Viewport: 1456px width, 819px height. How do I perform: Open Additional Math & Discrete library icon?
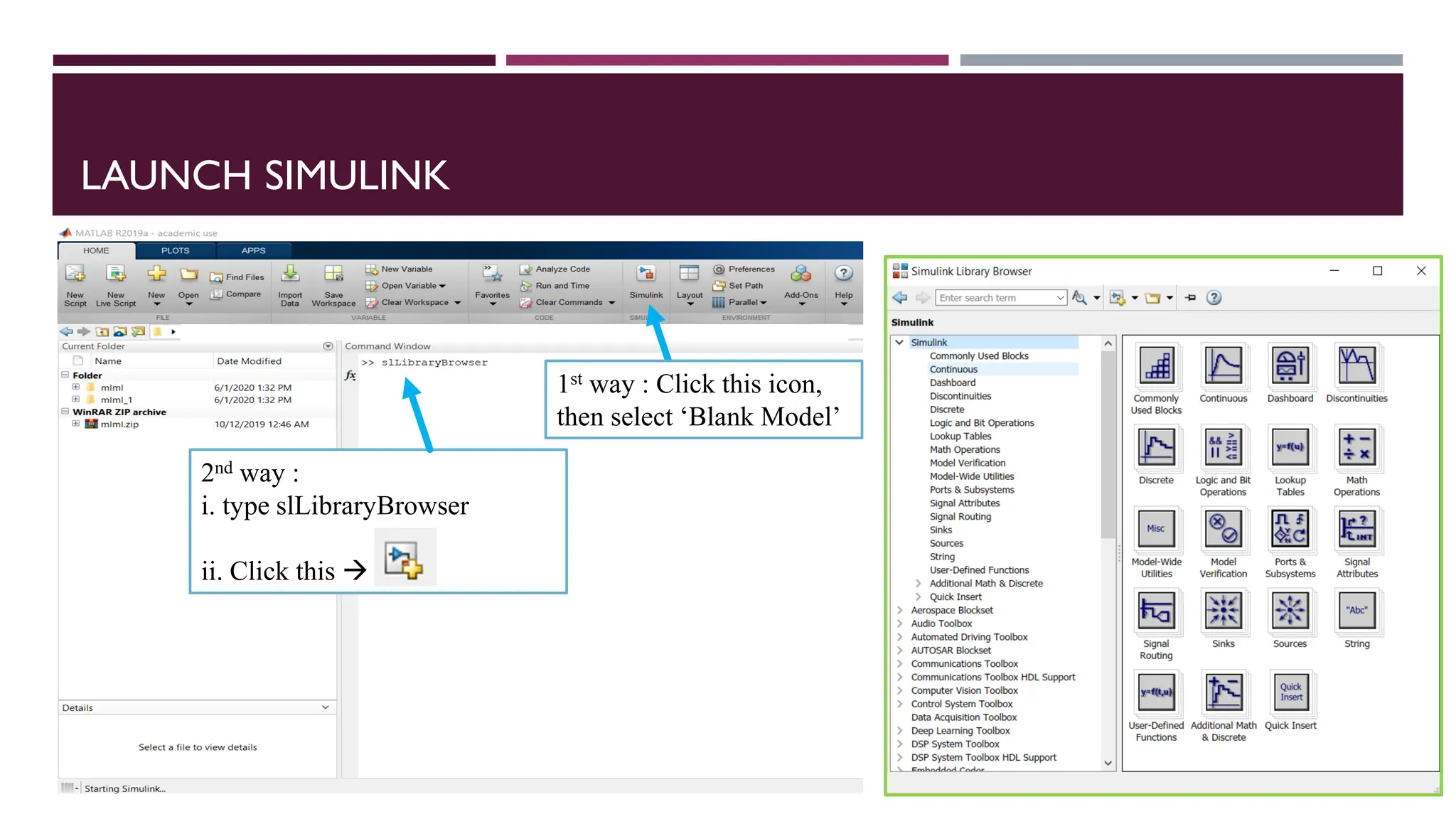pos(1223,692)
